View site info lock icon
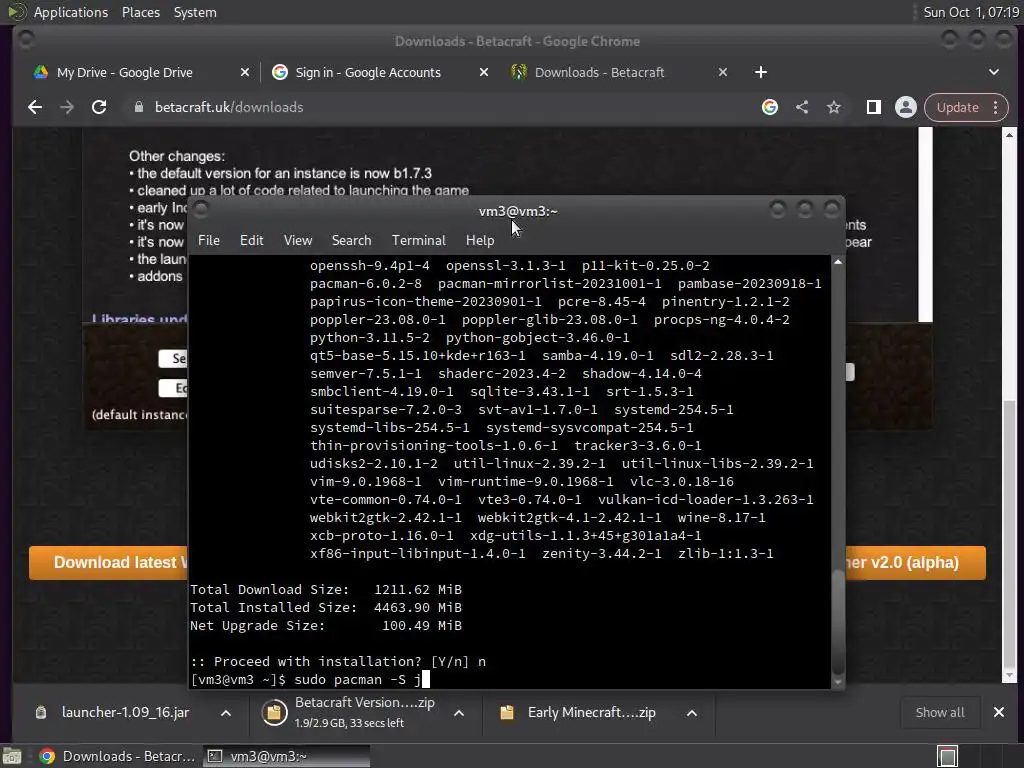The height and width of the screenshot is (768, 1024). [x=138, y=107]
